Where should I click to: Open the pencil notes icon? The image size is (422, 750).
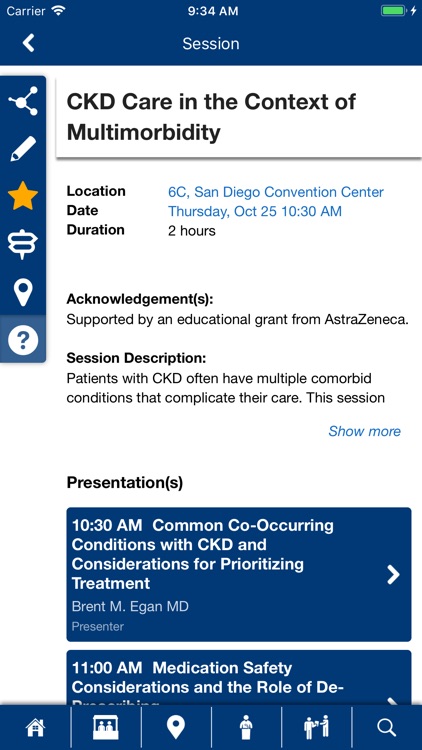tap(23, 148)
